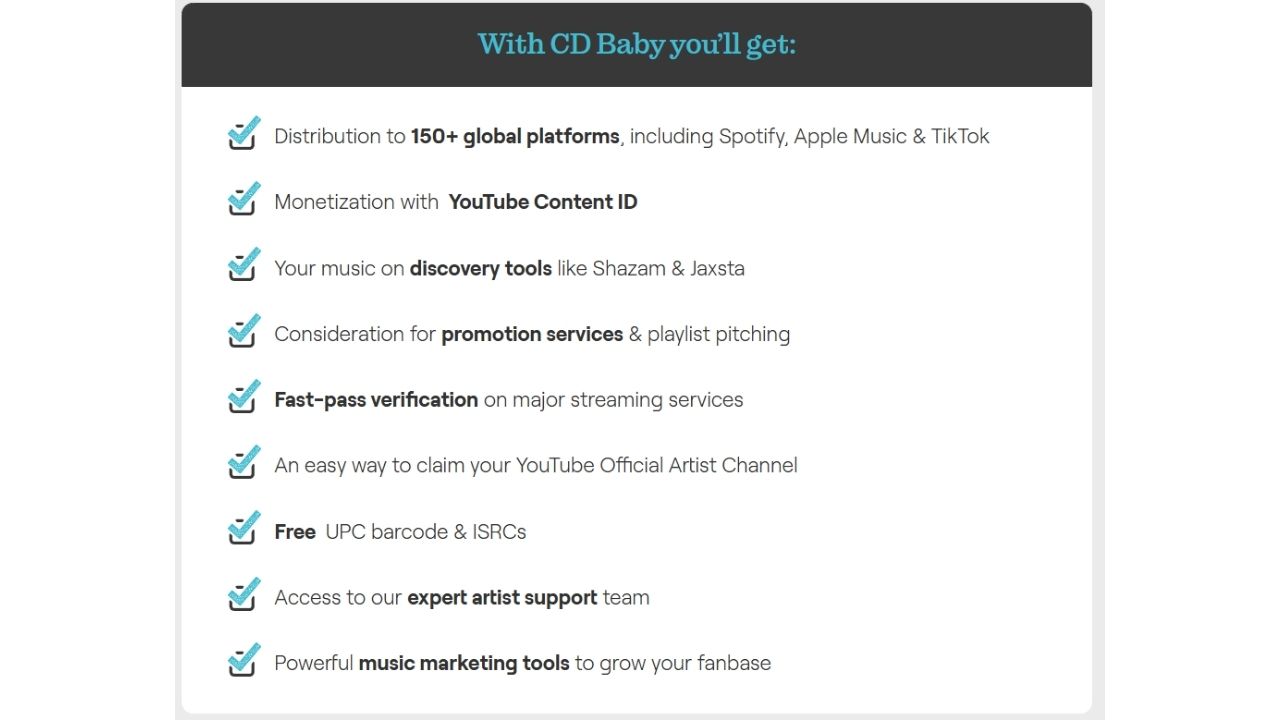
Task: Click the bold "promotion services" text
Action: 532,334
